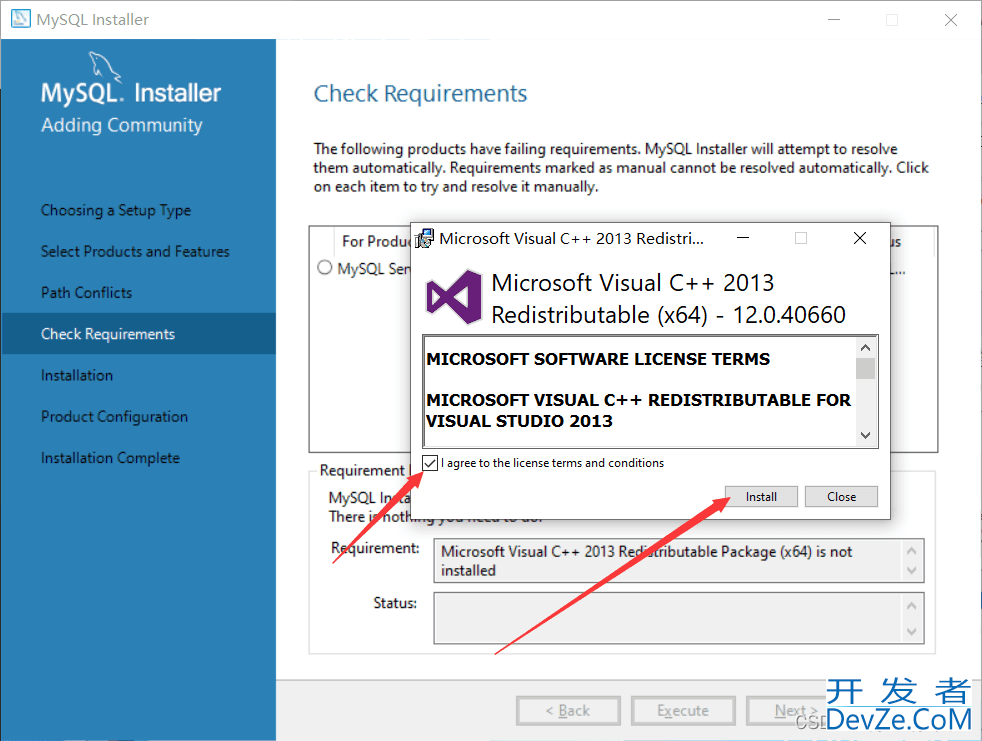Image resolution: width=982 pixels, height=741 pixels.
Task: Open the Select Products and Features step
Action: (135, 251)
